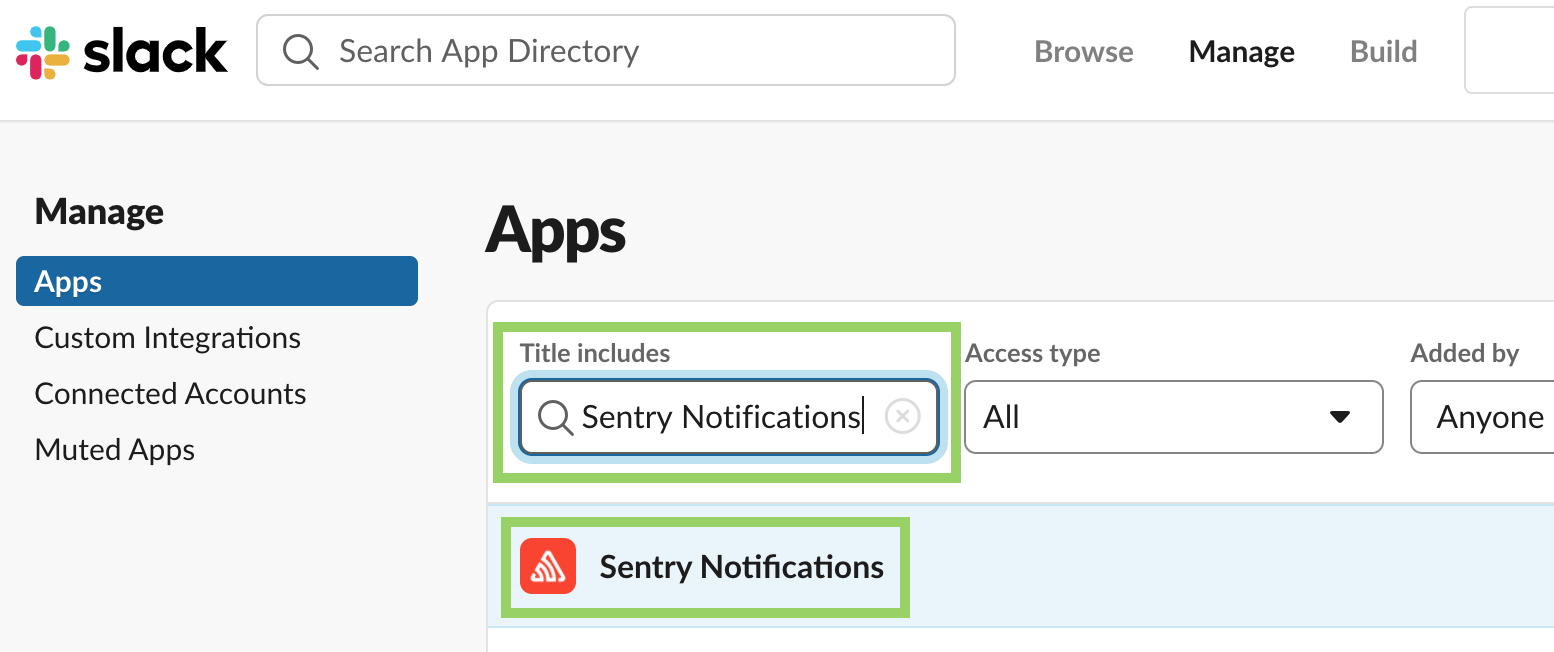Viewport: 1554px width, 652px height.
Task: Open Custom Integrations in the sidebar
Action: [168, 338]
